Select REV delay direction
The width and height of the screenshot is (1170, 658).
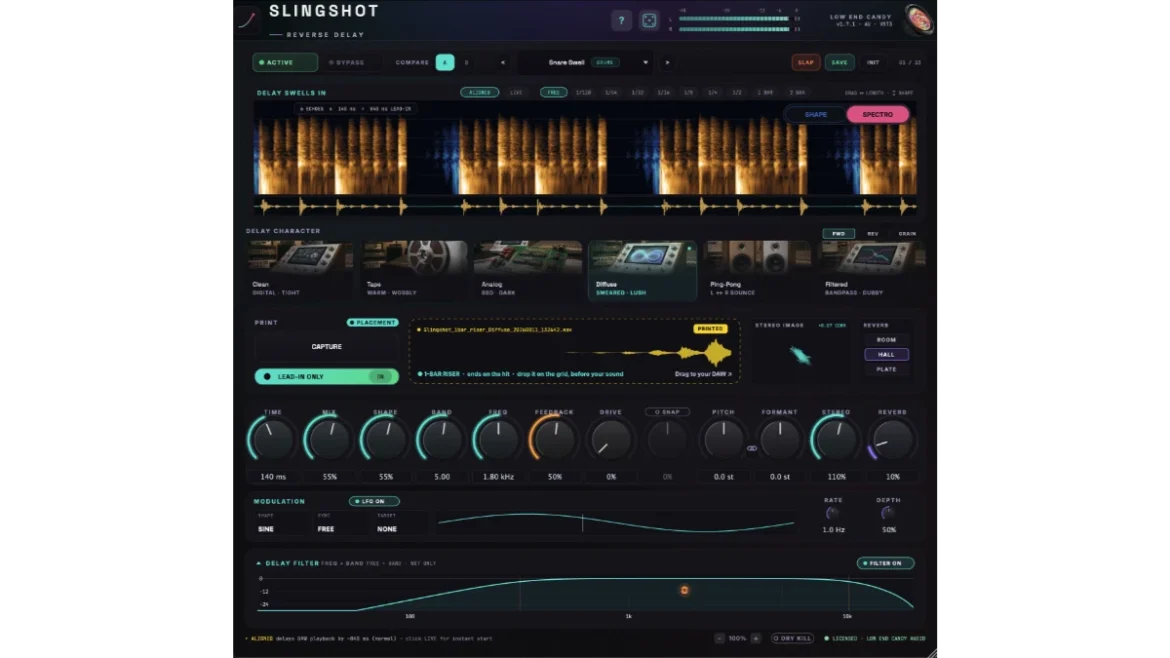click(872, 234)
